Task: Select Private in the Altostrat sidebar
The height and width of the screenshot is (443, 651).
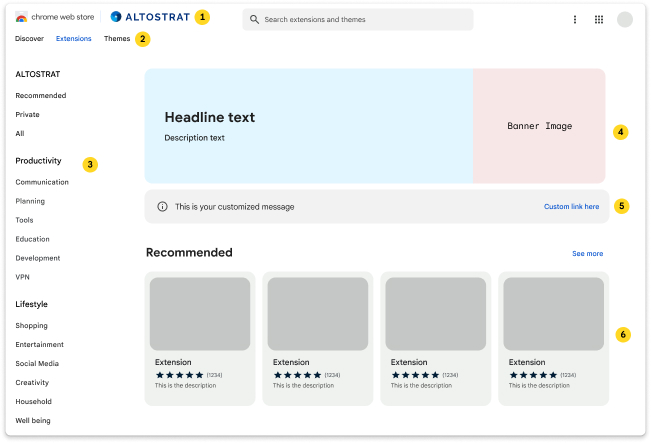Action: pyautogui.click(x=27, y=115)
